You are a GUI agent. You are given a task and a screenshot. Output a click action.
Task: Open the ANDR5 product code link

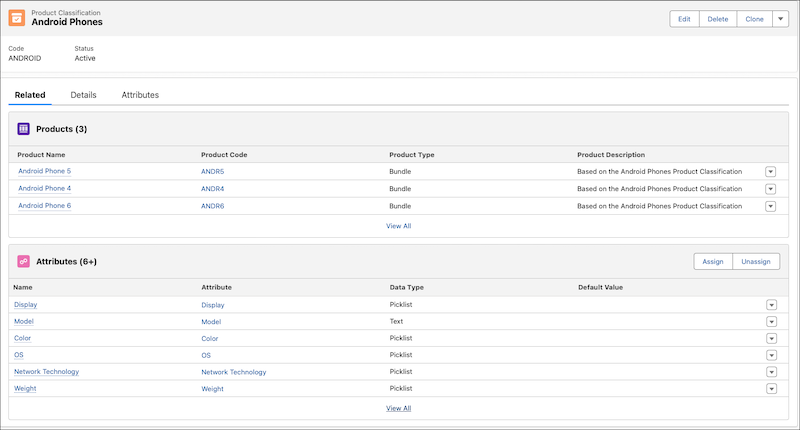pyautogui.click(x=212, y=172)
